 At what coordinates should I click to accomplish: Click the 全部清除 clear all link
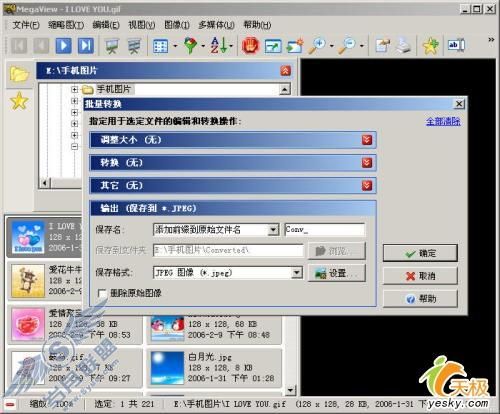443,121
